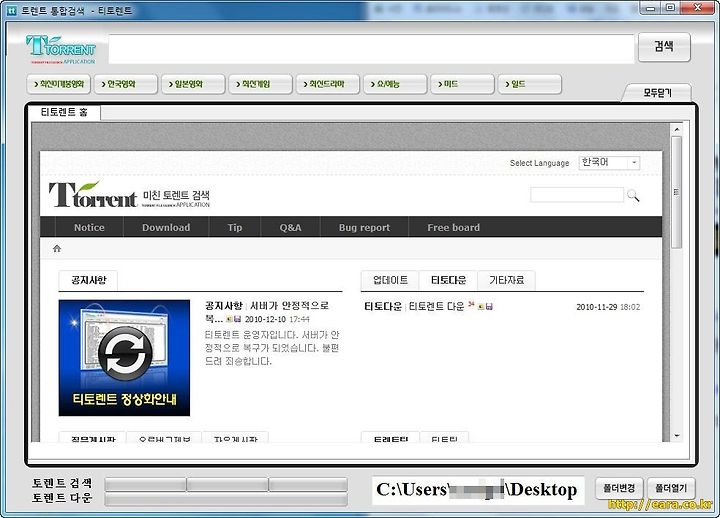Click the 미친 토렌트 검색 slogan text
Viewport: 720px width, 518px height.
point(176,195)
